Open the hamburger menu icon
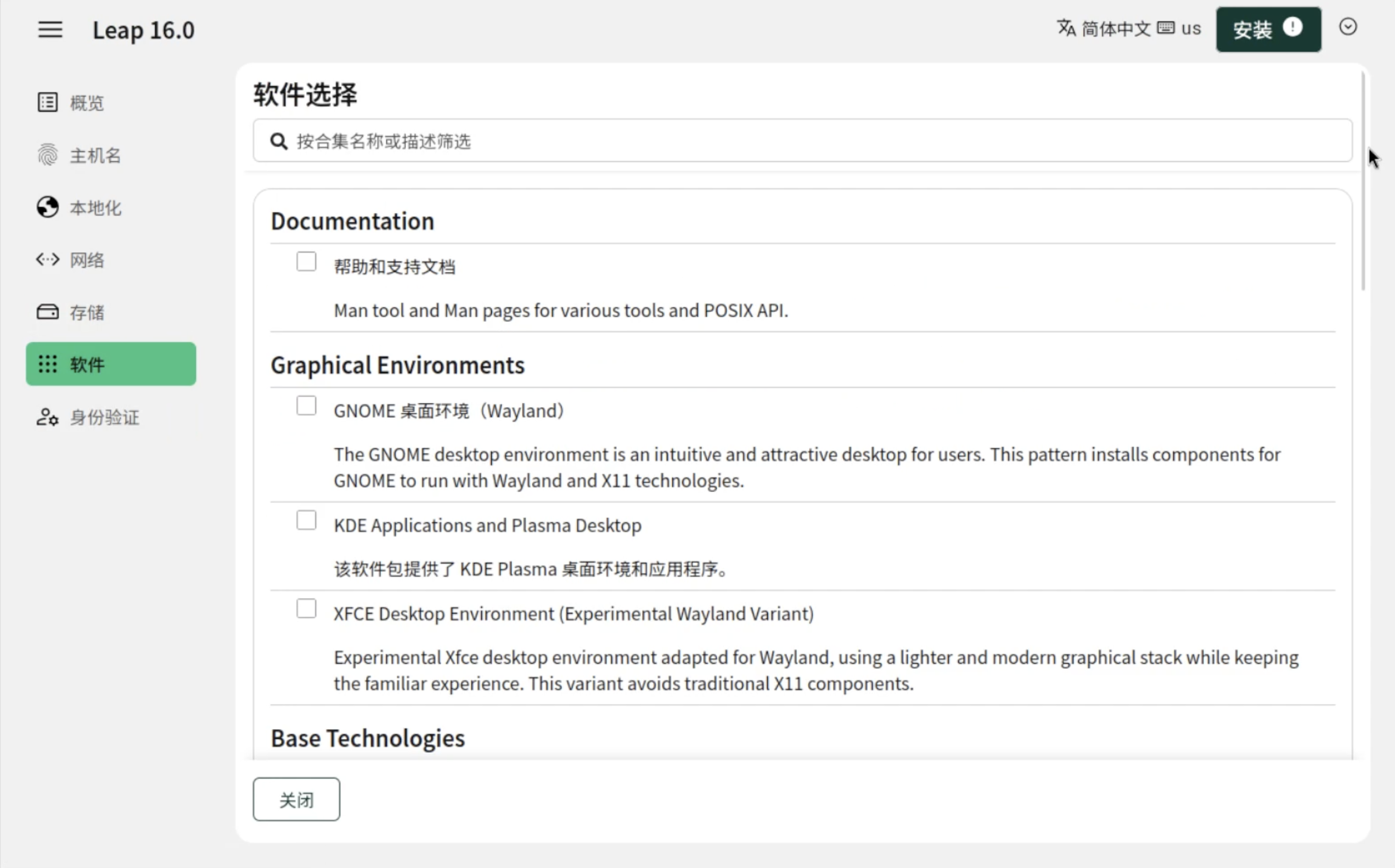This screenshot has width=1395, height=868. pos(50,29)
